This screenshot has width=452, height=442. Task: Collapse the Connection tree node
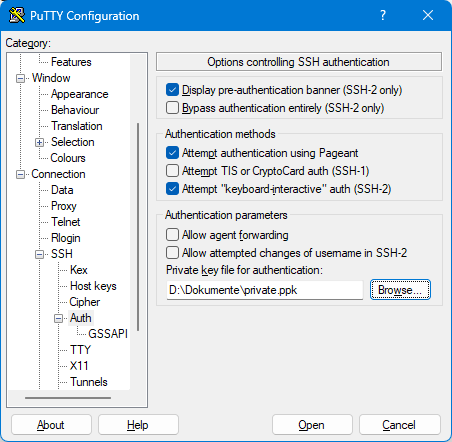[20, 174]
